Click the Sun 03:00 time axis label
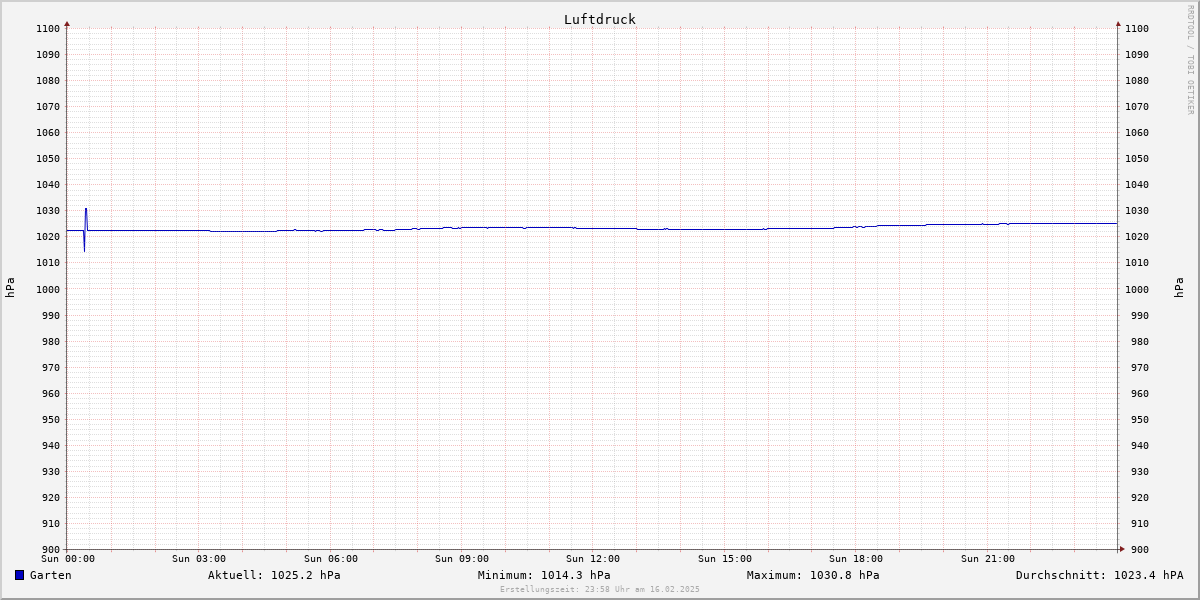 (x=199, y=559)
